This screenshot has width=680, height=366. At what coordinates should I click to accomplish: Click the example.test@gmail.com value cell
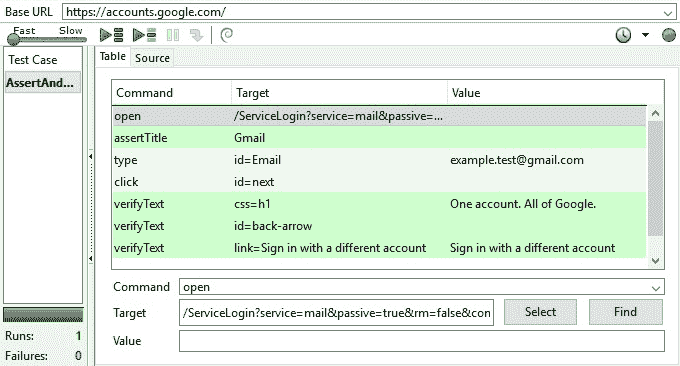click(x=517, y=160)
